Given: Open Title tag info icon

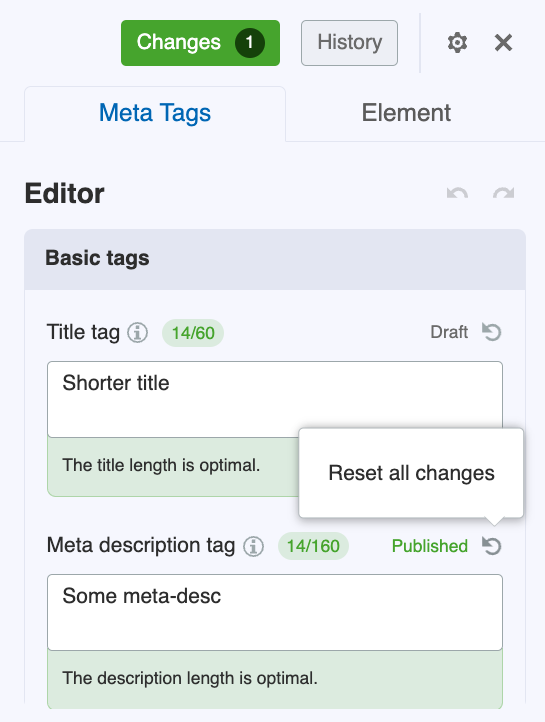Looking at the screenshot, I should point(137,332).
